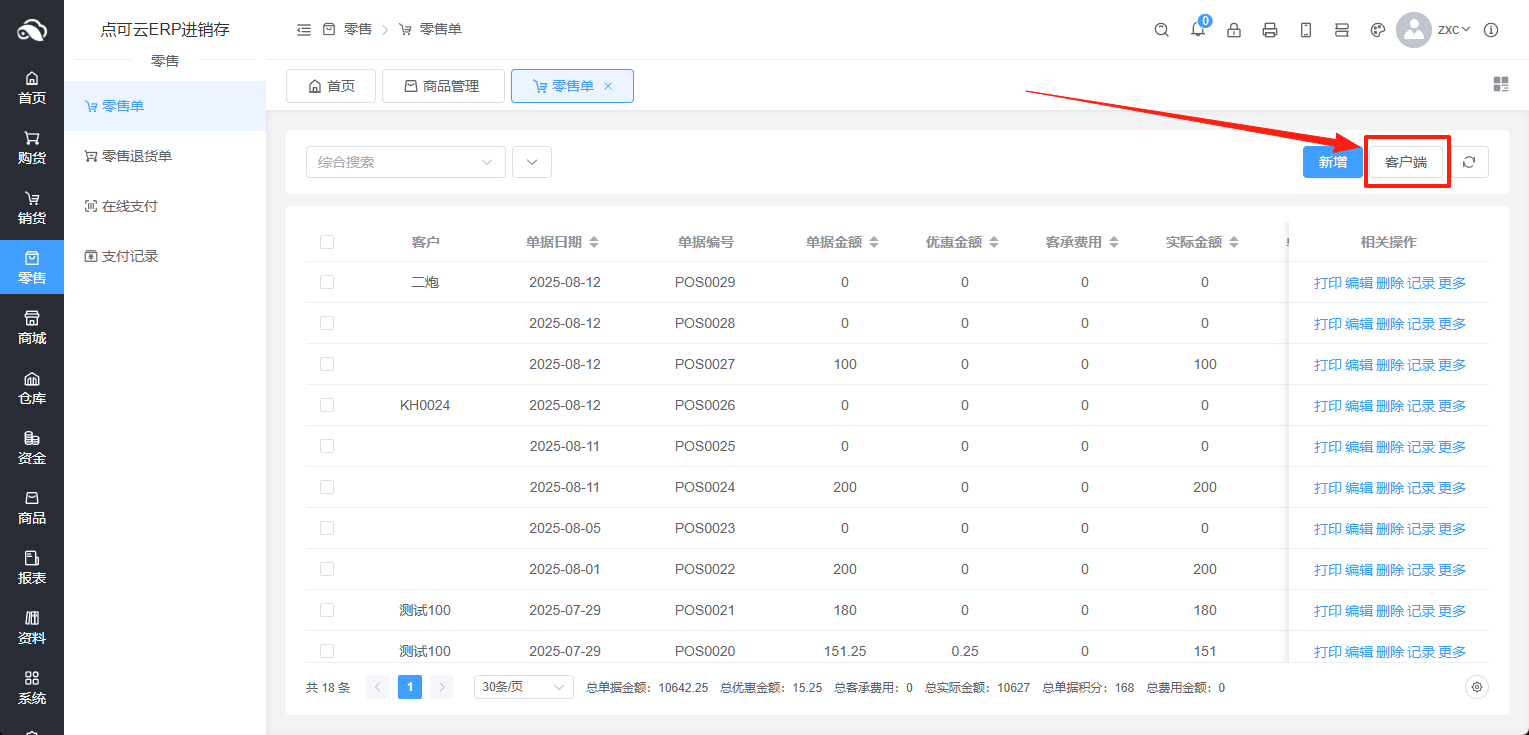
Task: Collapse the menu with the fold icon
Action: click(x=304, y=30)
